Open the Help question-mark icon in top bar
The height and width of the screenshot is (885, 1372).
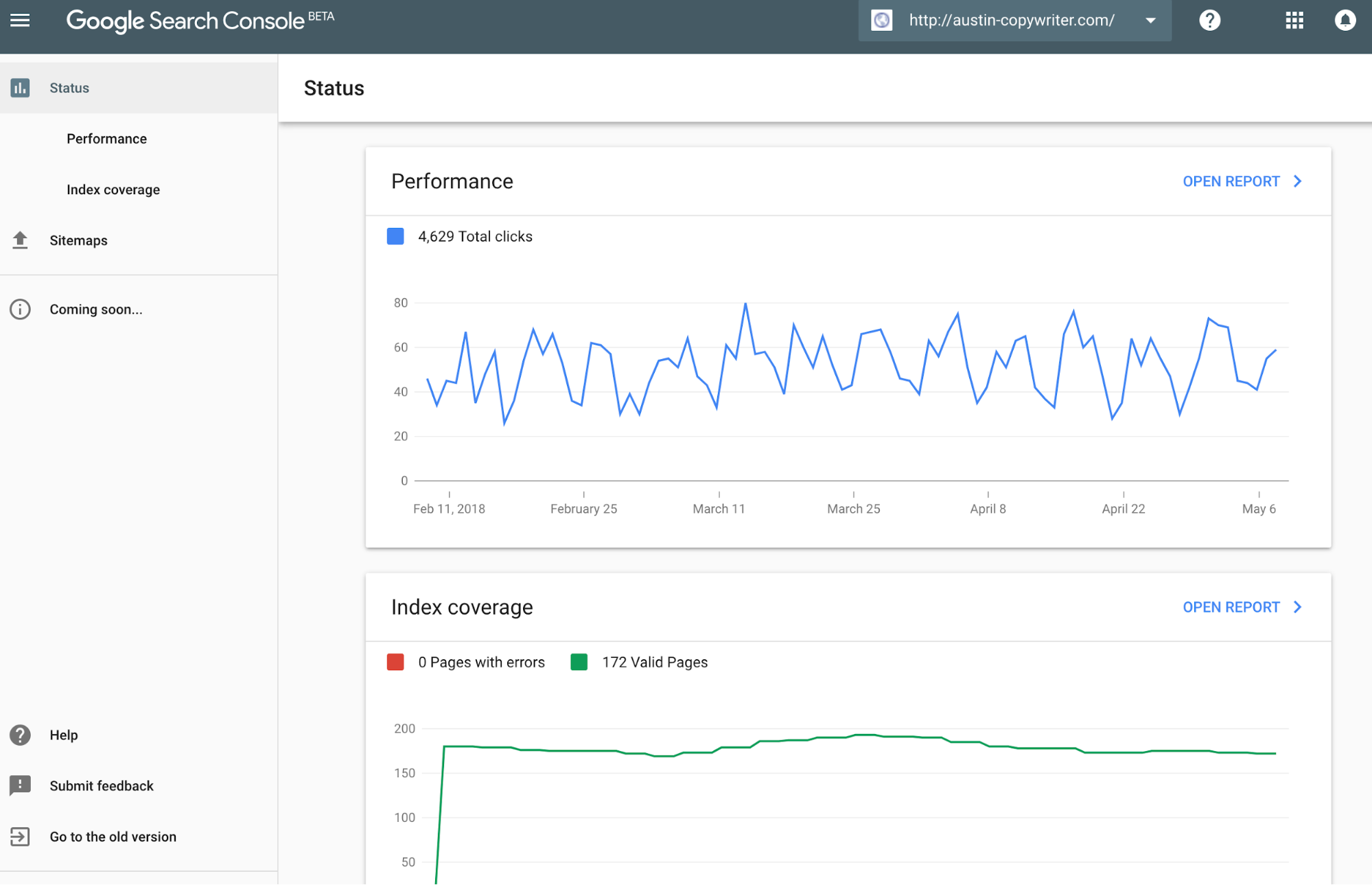(x=1209, y=20)
